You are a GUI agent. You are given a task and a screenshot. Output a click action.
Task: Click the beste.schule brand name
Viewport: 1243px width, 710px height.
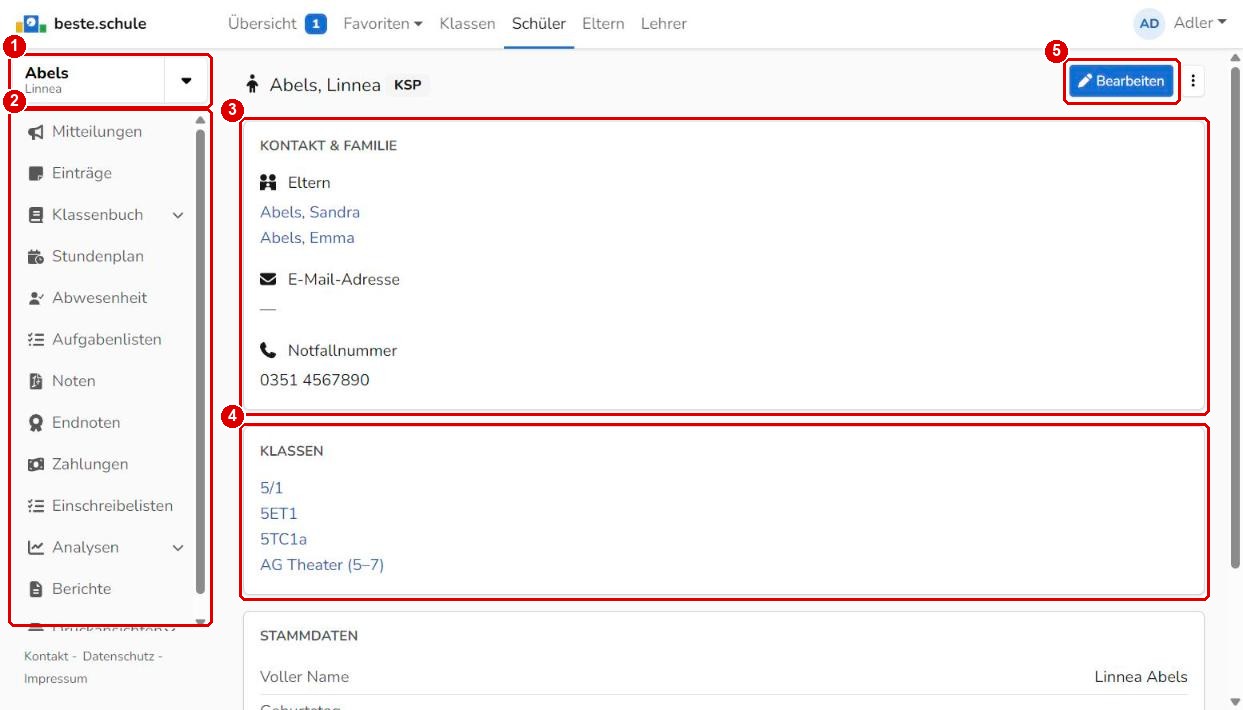tap(99, 23)
